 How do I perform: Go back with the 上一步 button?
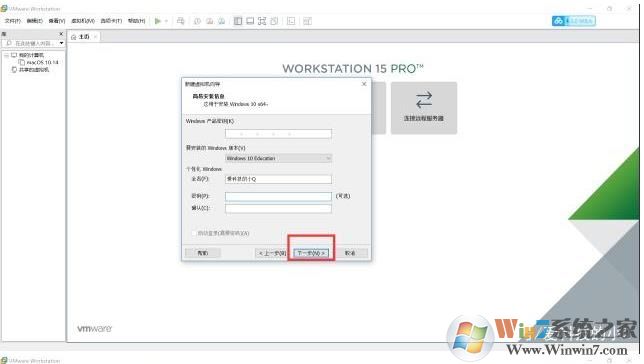(271, 253)
